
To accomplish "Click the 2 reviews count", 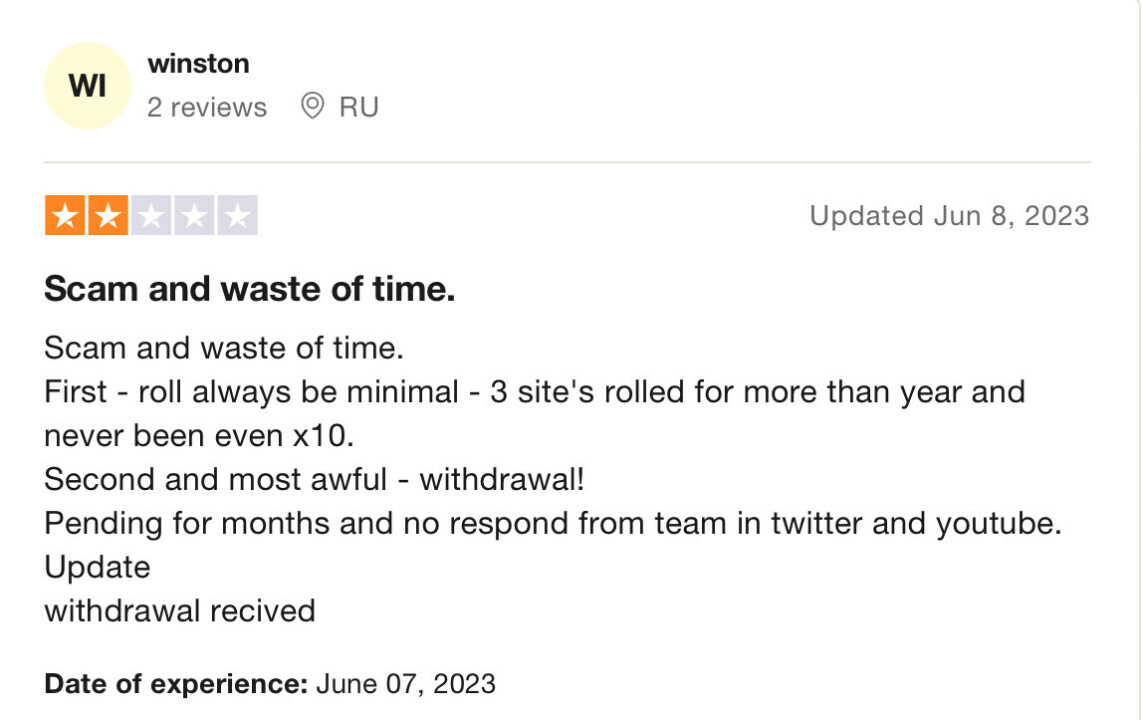I will click(207, 107).
